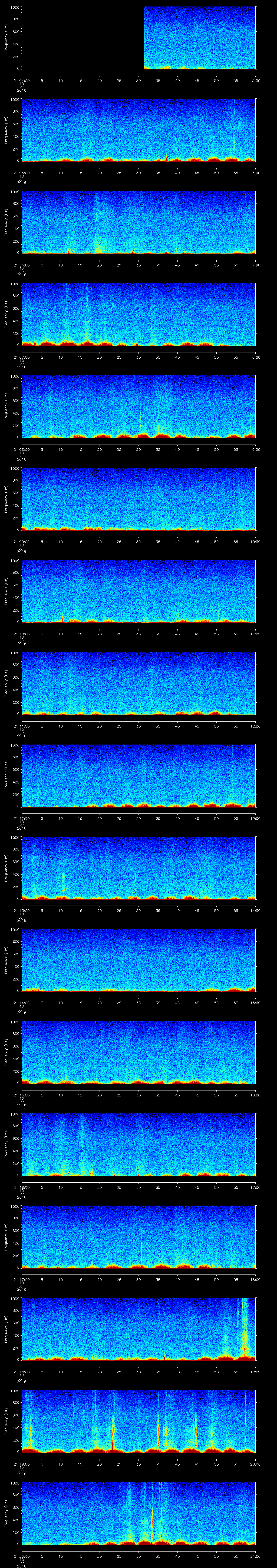This screenshot has height=1568, width=277.
Task: Select the spectrogram plot starting at 21:19:00
Action: pyautogui.click(x=139, y=1421)
